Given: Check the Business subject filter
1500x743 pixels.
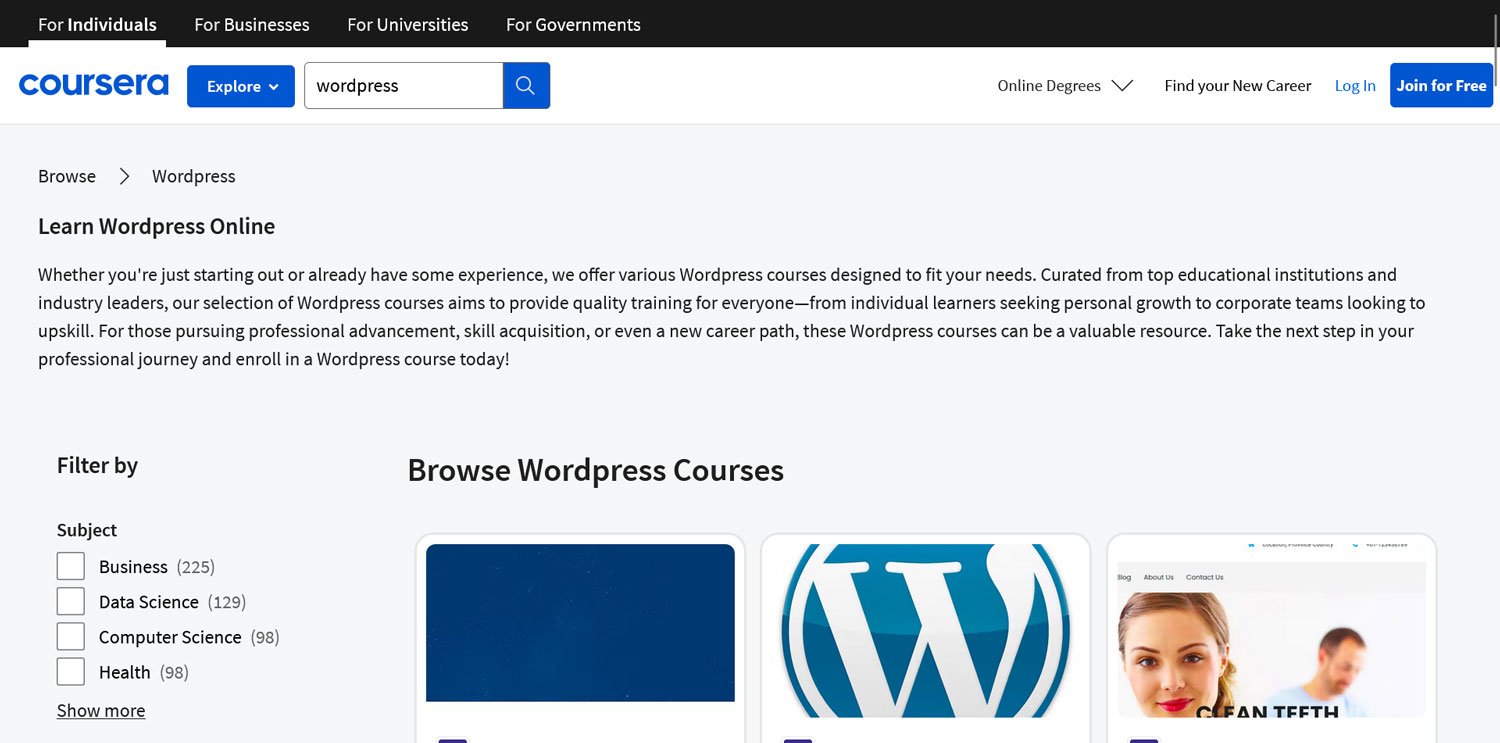Looking at the screenshot, I should [71, 566].
